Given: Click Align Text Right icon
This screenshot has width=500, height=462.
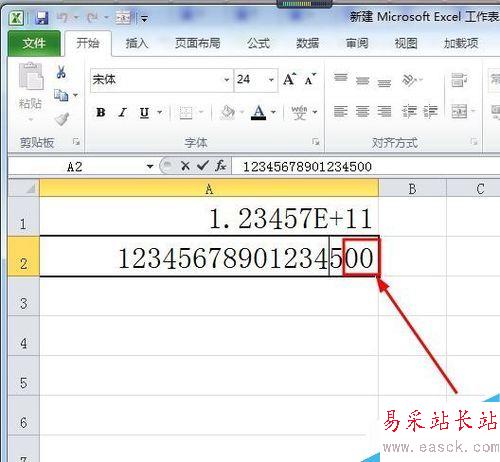Looking at the screenshot, I should pos(384,111).
